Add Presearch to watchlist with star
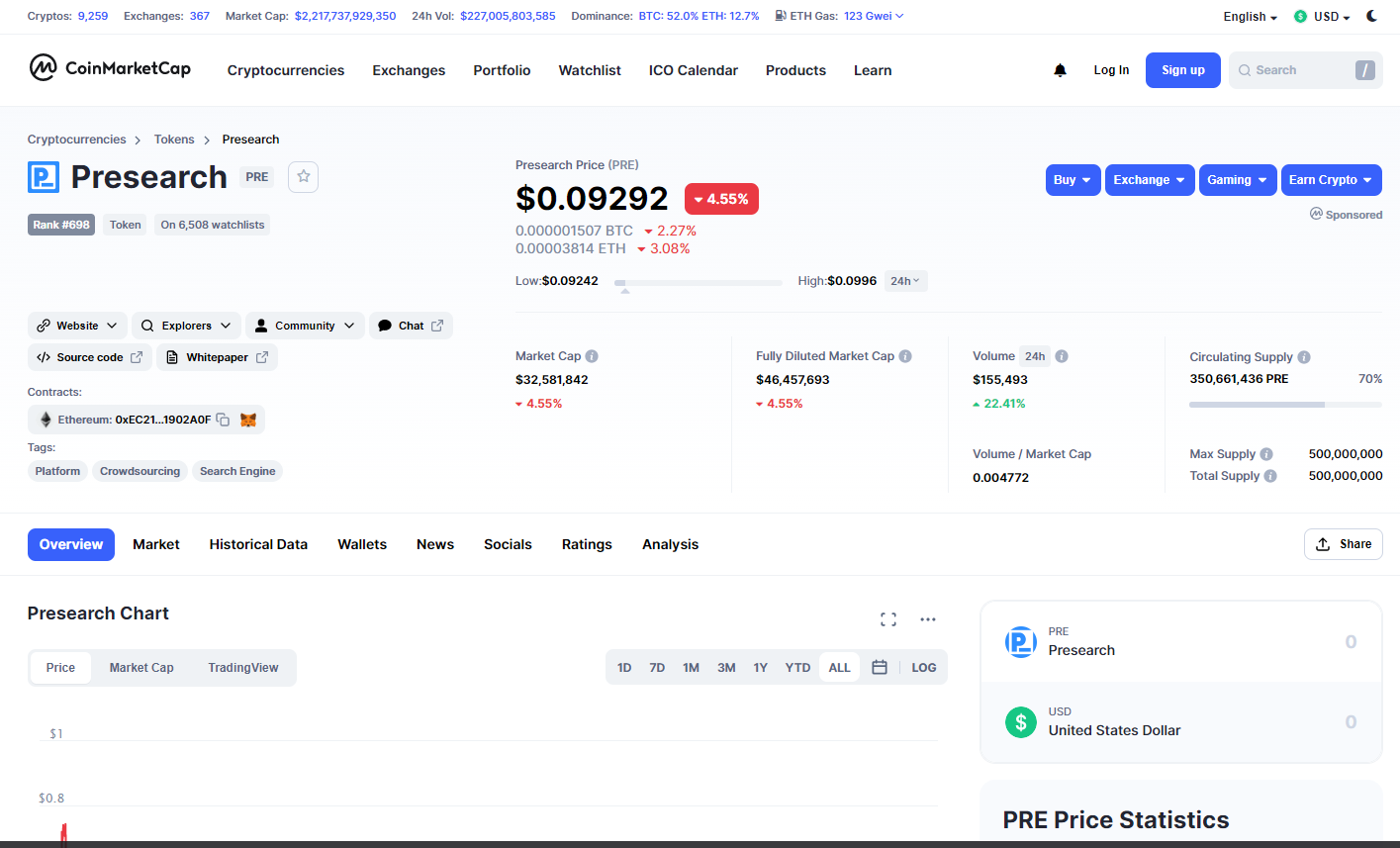 [304, 176]
